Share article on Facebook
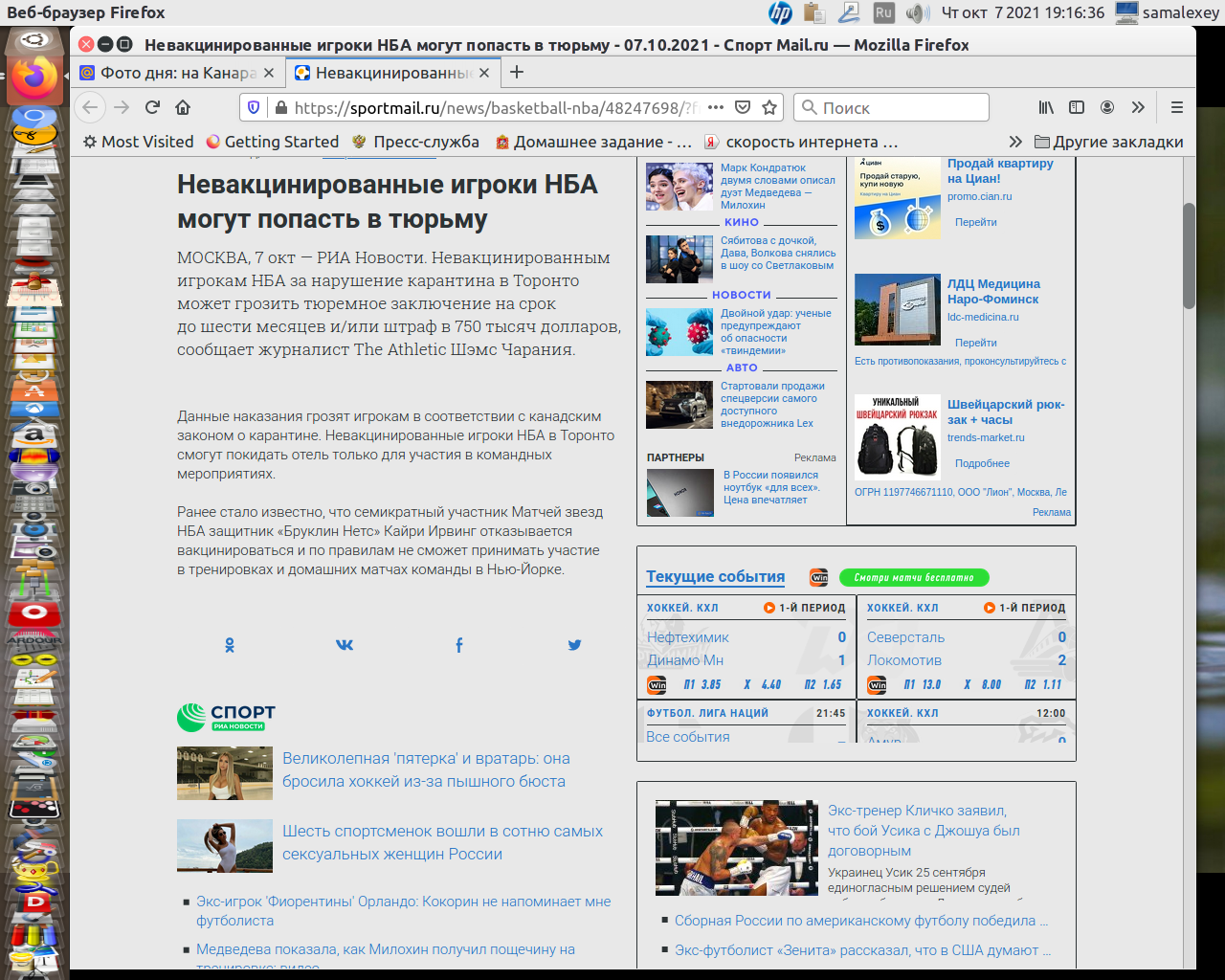Image resolution: width=1225 pixels, height=980 pixels. pyautogui.click(x=459, y=645)
